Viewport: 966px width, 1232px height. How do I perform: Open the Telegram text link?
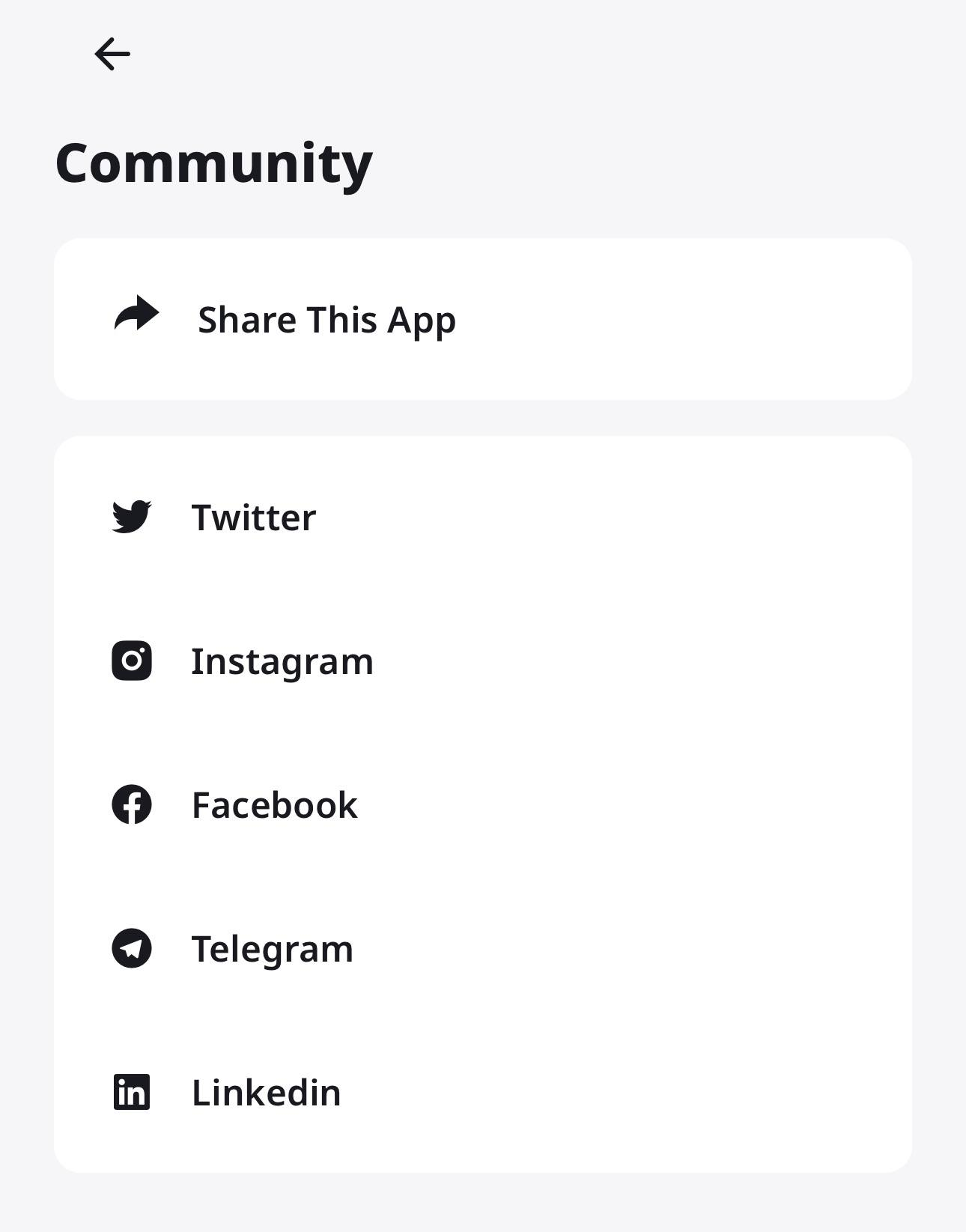click(x=273, y=949)
